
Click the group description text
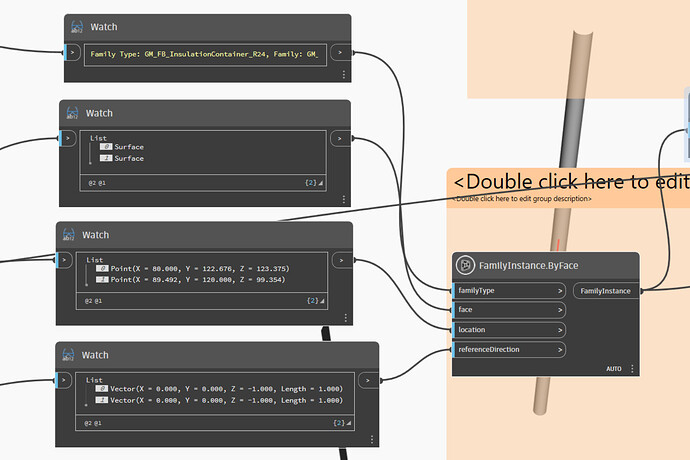(522, 199)
